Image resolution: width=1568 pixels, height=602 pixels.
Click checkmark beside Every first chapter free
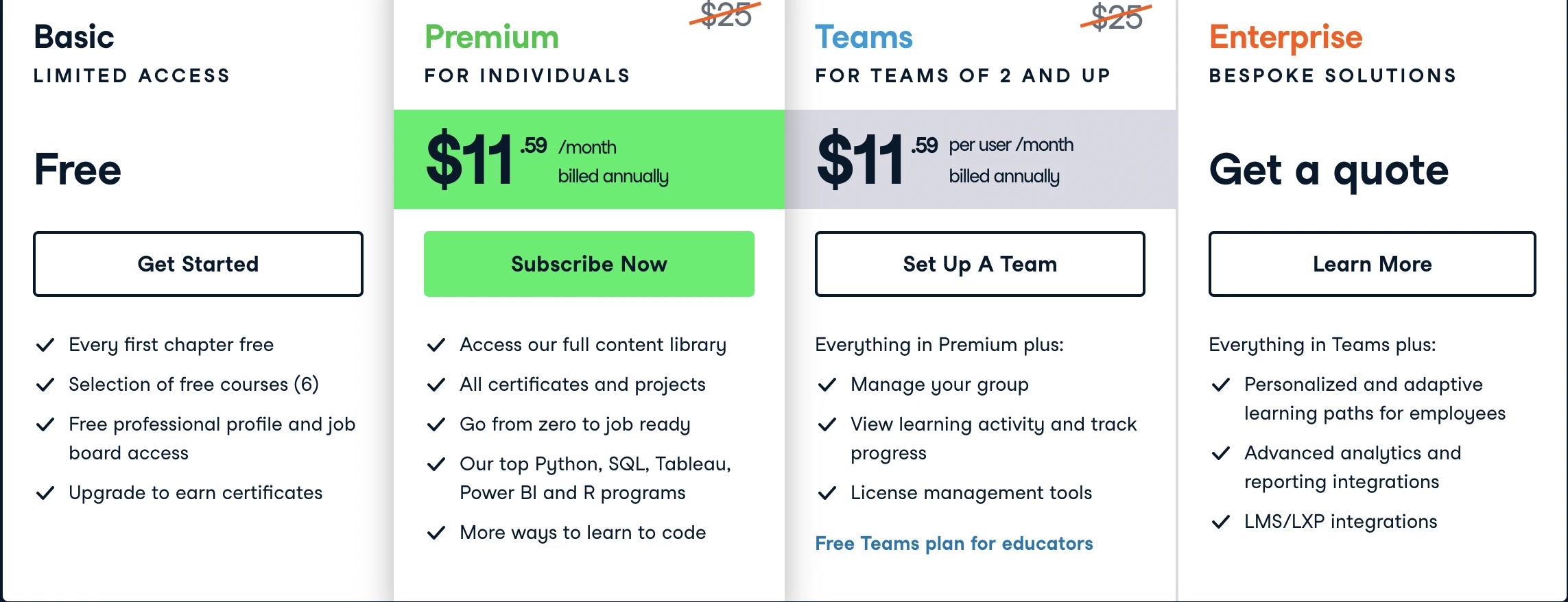tap(45, 345)
